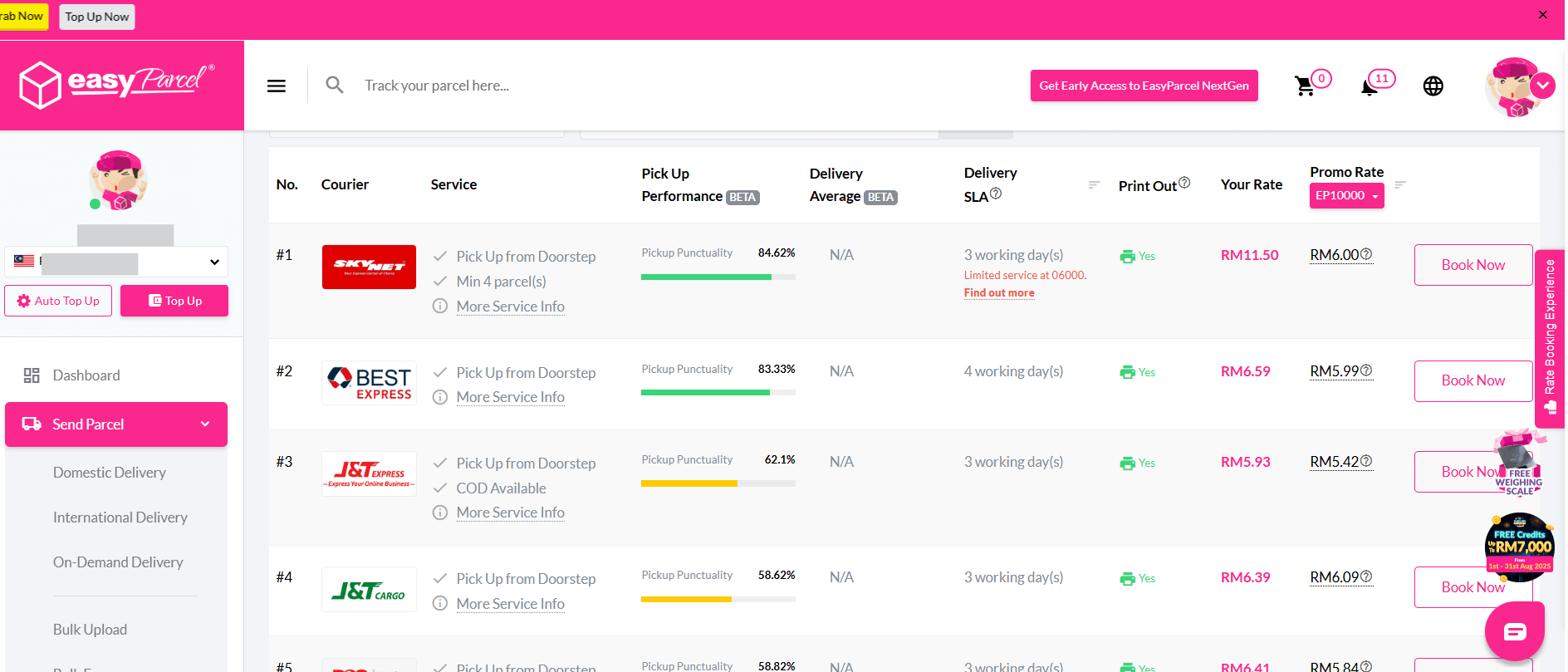The height and width of the screenshot is (672, 1568).
Task: Click the J&T Cargo courier logo
Action: [x=370, y=589]
